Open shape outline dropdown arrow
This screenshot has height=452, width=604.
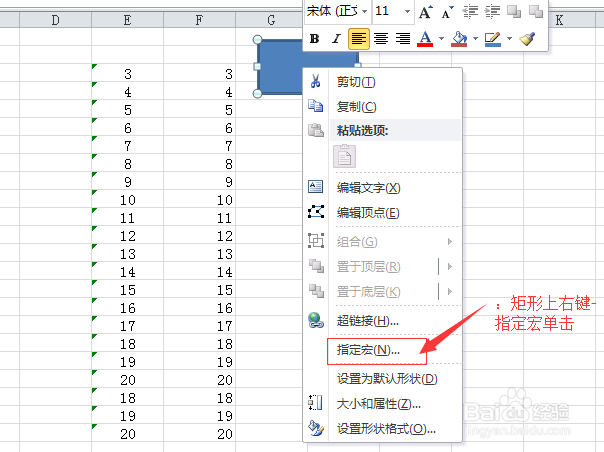pyautogui.click(x=509, y=39)
